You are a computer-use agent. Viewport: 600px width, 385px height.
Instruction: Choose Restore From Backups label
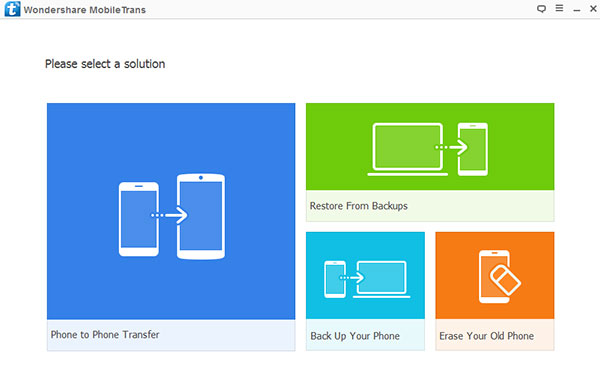(x=359, y=206)
